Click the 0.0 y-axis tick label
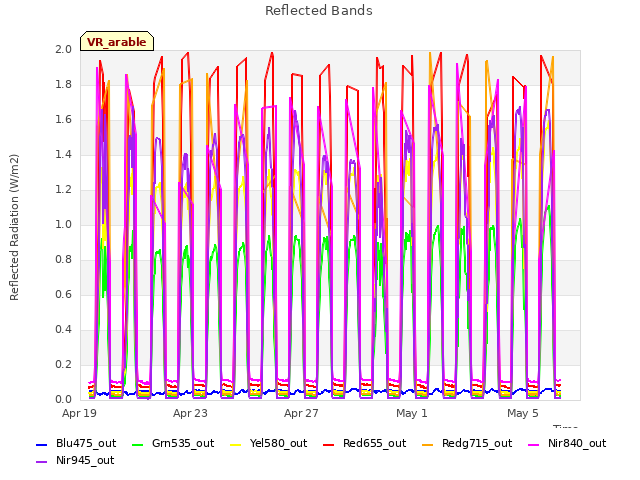This screenshot has width=640, height=480. [63, 399]
